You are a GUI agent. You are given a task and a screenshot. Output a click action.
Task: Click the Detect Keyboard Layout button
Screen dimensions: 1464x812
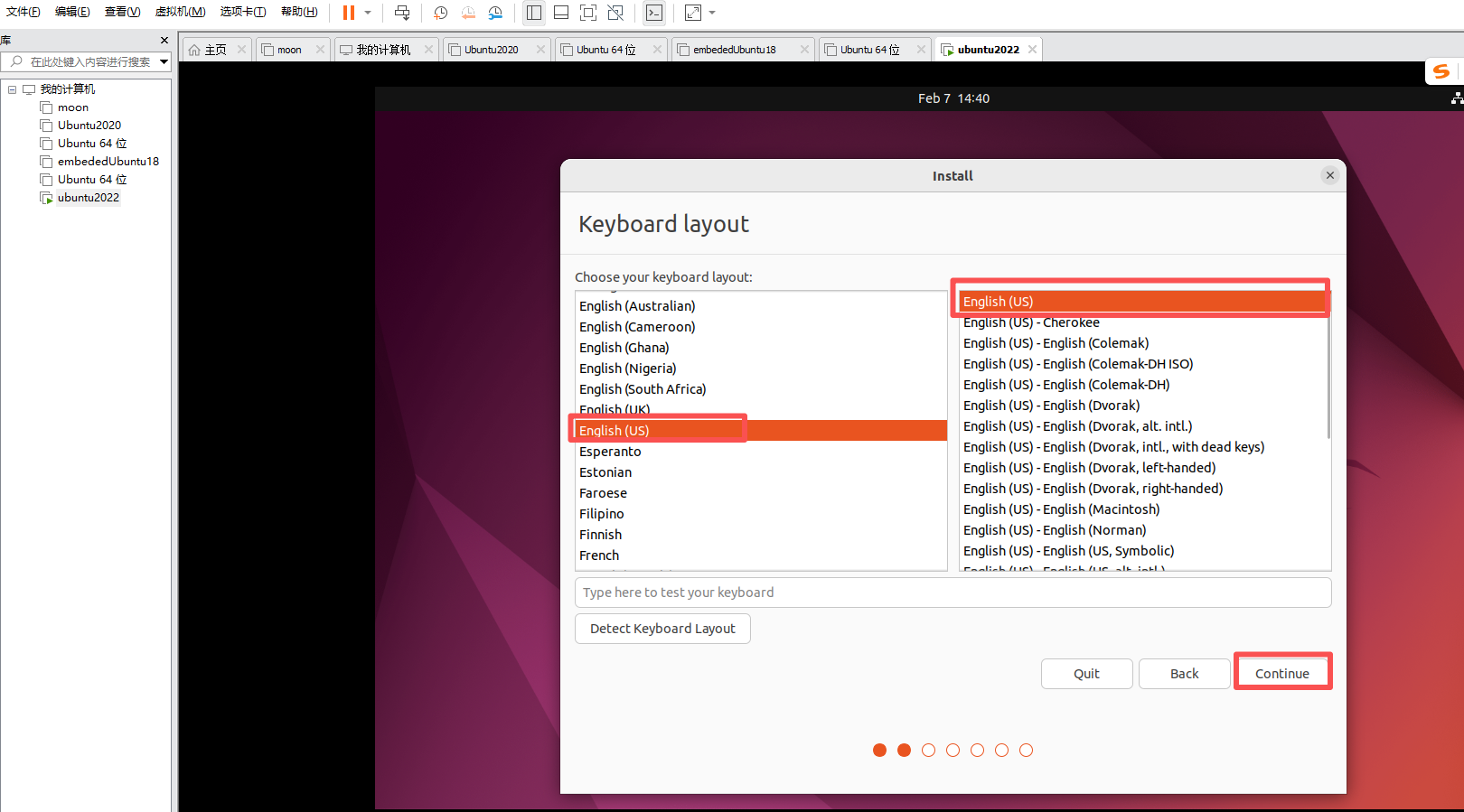pyautogui.click(x=662, y=629)
